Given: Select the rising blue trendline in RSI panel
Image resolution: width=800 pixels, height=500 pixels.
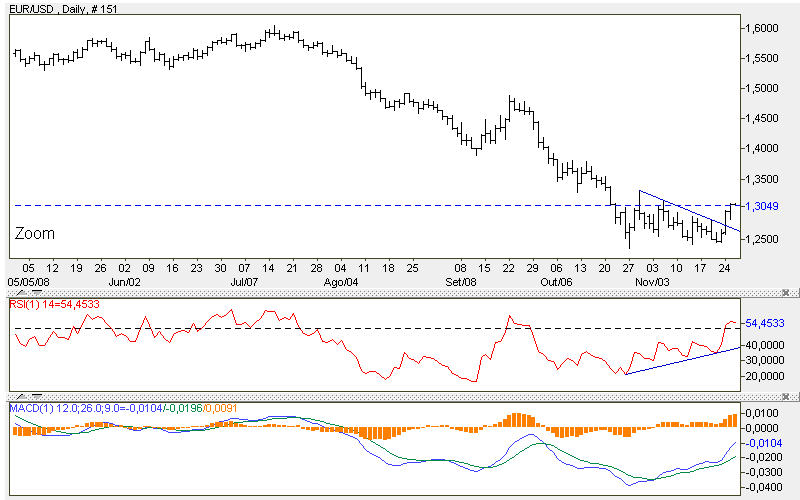Looking at the screenshot, I should [681, 361].
